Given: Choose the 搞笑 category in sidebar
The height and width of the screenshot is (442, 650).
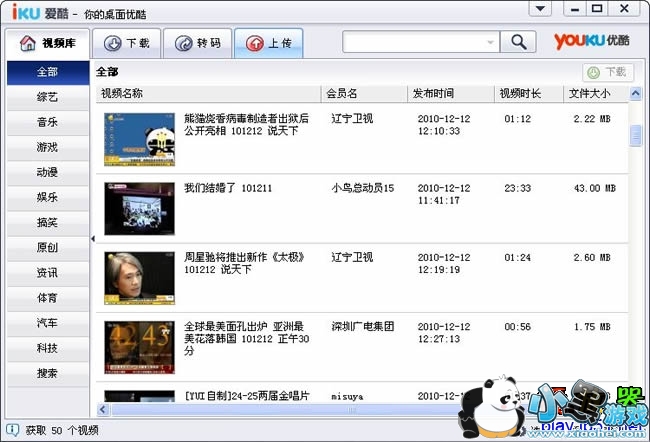Looking at the screenshot, I should (x=47, y=222).
